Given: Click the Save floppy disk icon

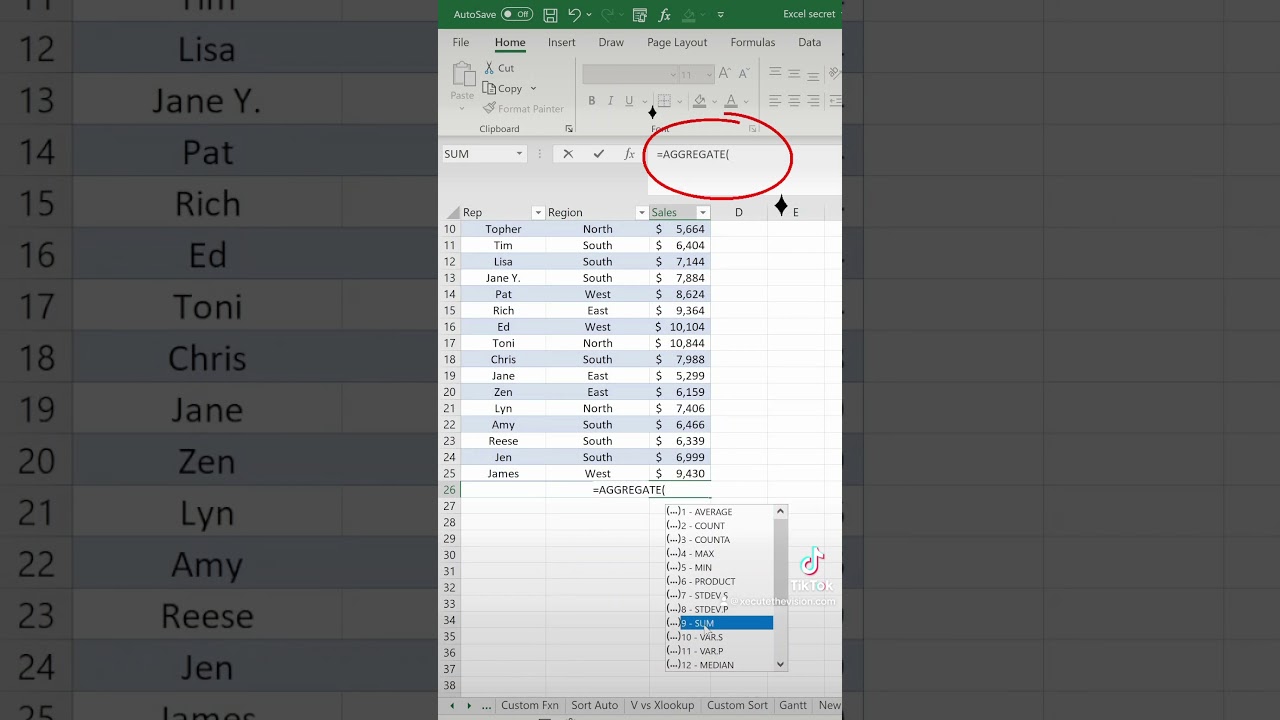Looking at the screenshot, I should click(551, 15).
